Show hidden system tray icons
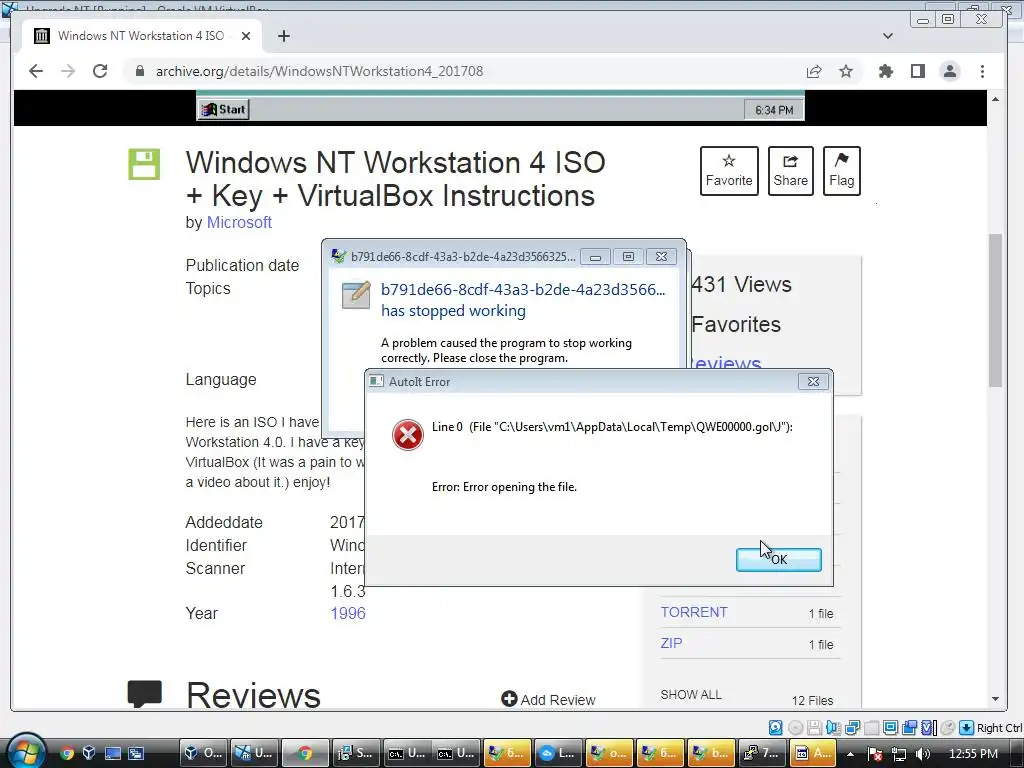The width and height of the screenshot is (1024, 768). click(x=850, y=754)
